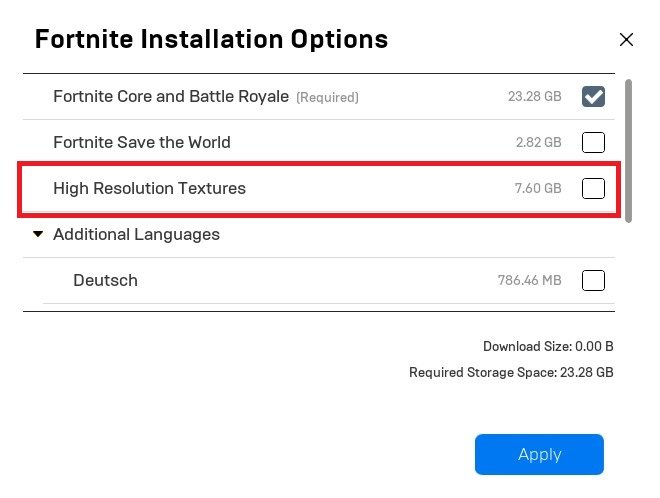Collapse the Additional Languages triangle arrow

tap(38, 235)
